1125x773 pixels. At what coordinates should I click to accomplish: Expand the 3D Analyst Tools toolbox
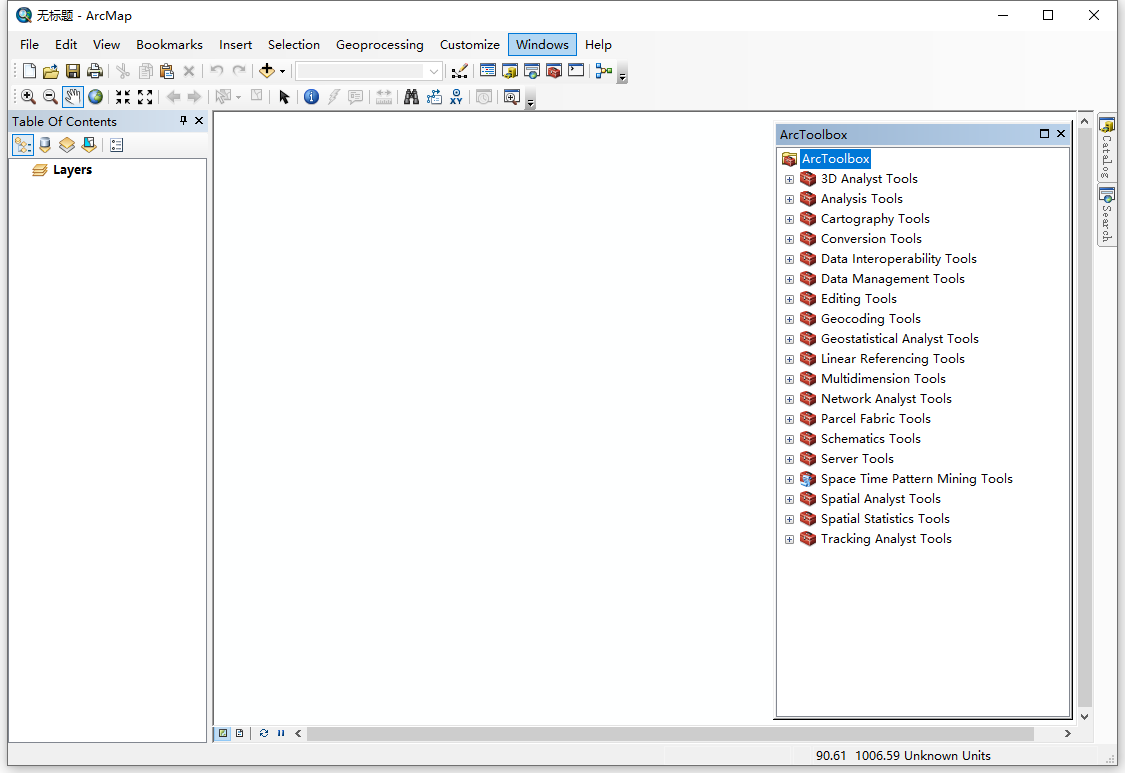[x=789, y=179]
